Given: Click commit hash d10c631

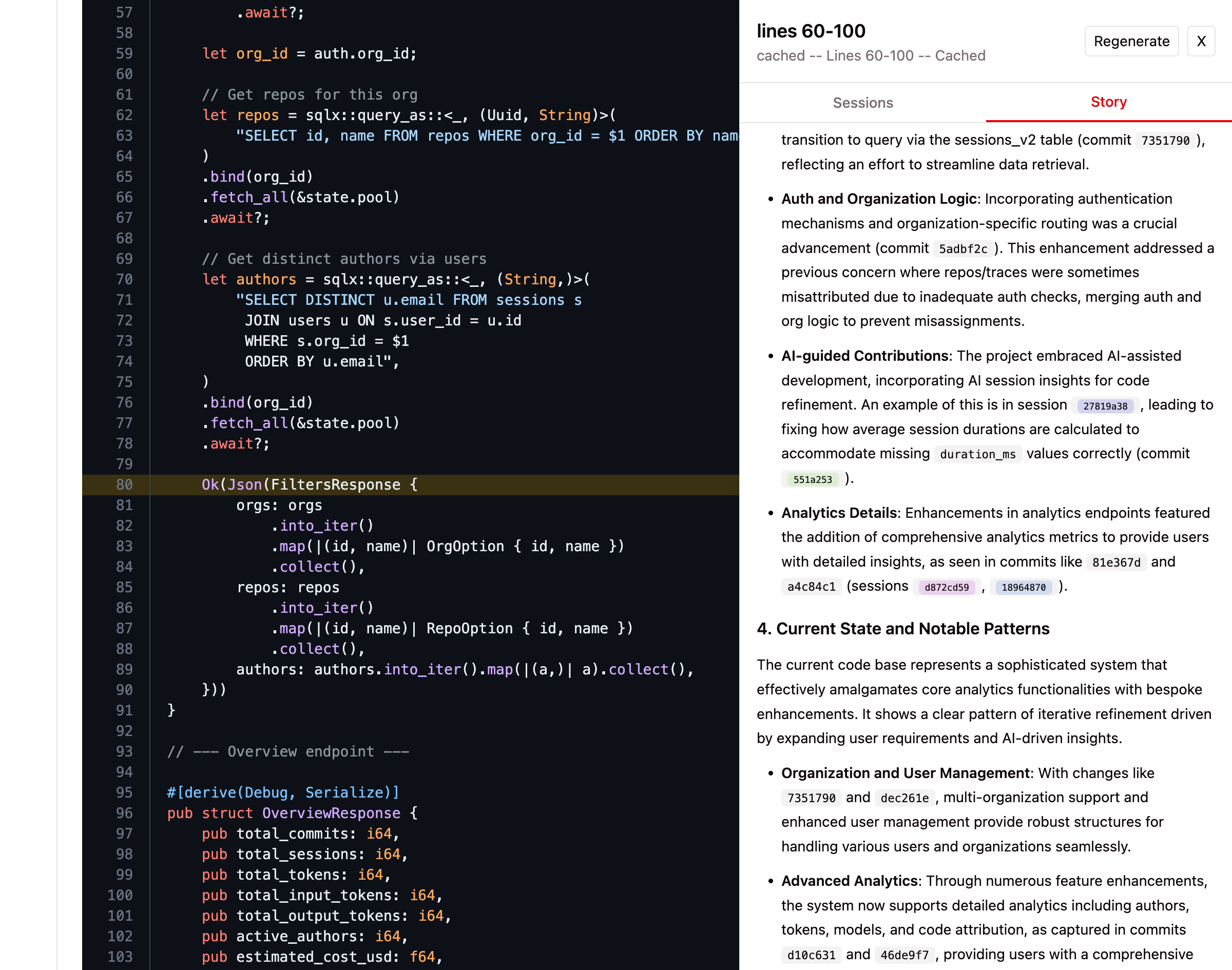Looking at the screenshot, I should (x=811, y=955).
